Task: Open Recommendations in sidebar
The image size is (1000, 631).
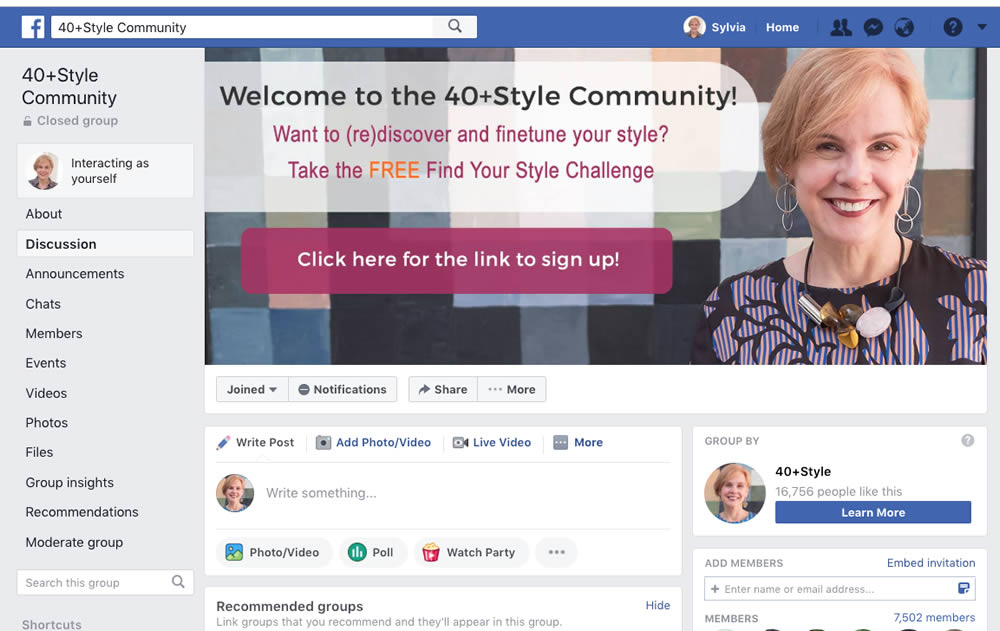Action: [x=82, y=512]
